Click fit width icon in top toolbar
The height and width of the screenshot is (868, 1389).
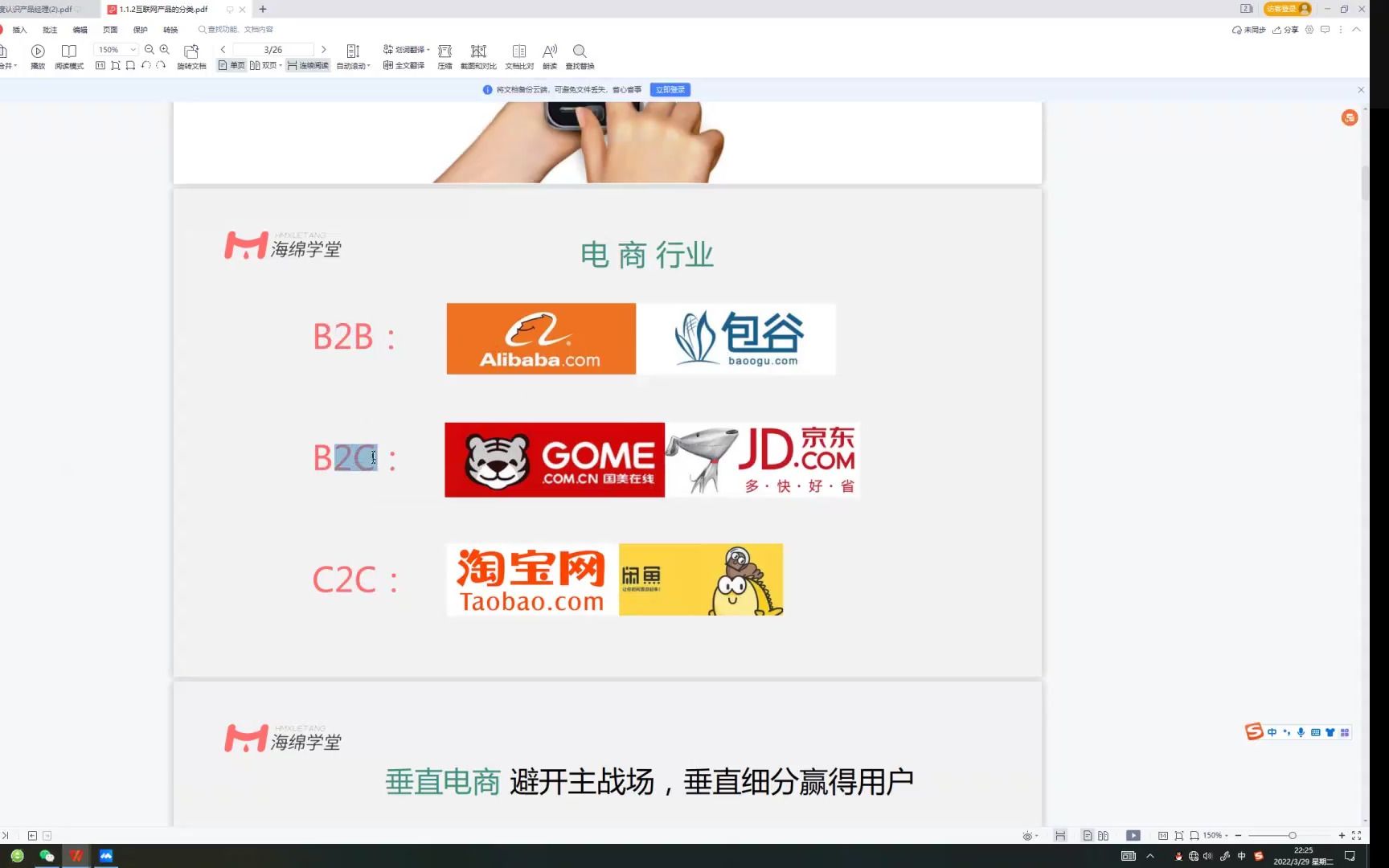tap(130, 65)
